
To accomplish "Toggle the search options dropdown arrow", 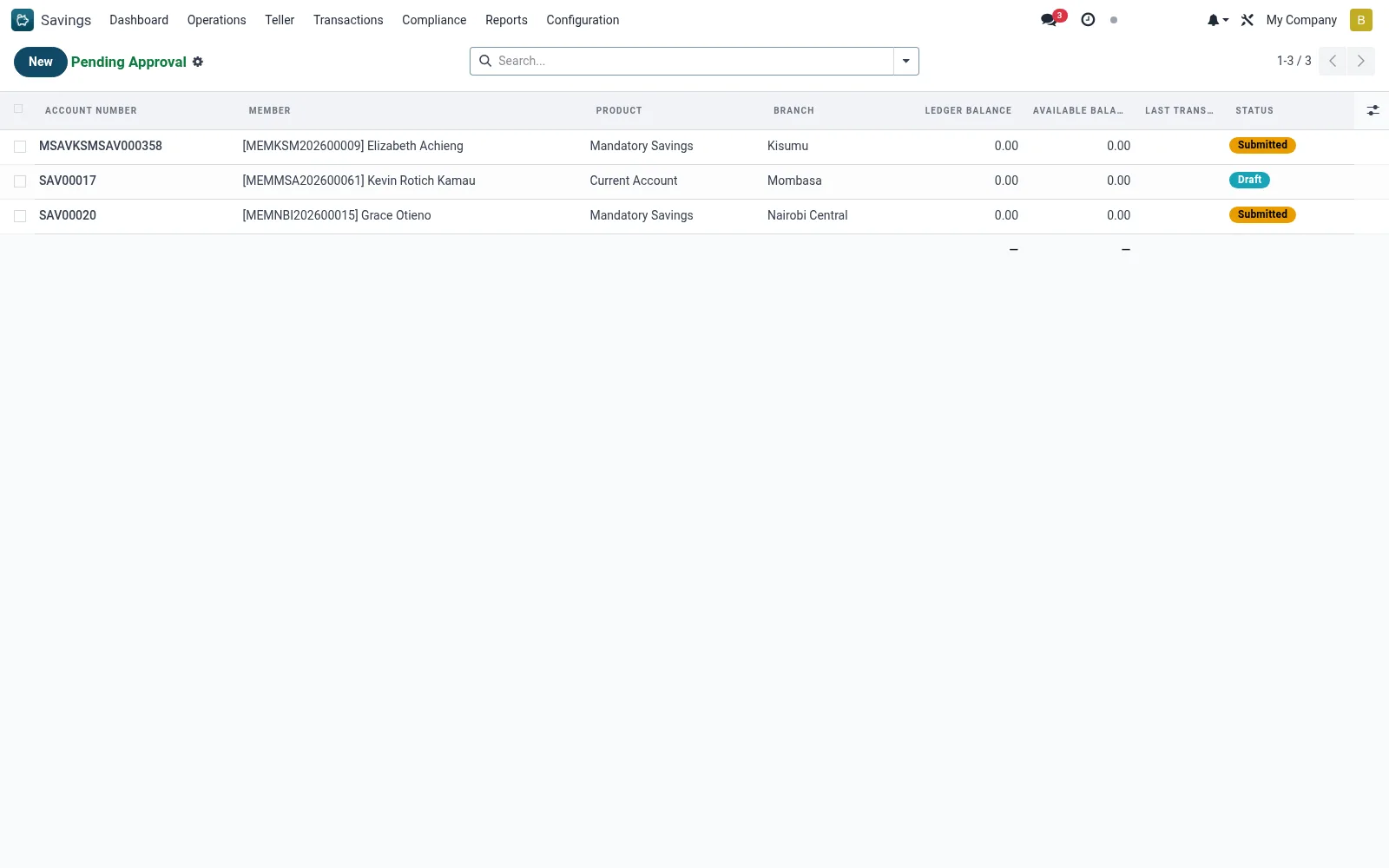I will pyautogui.click(x=906, y=61).
